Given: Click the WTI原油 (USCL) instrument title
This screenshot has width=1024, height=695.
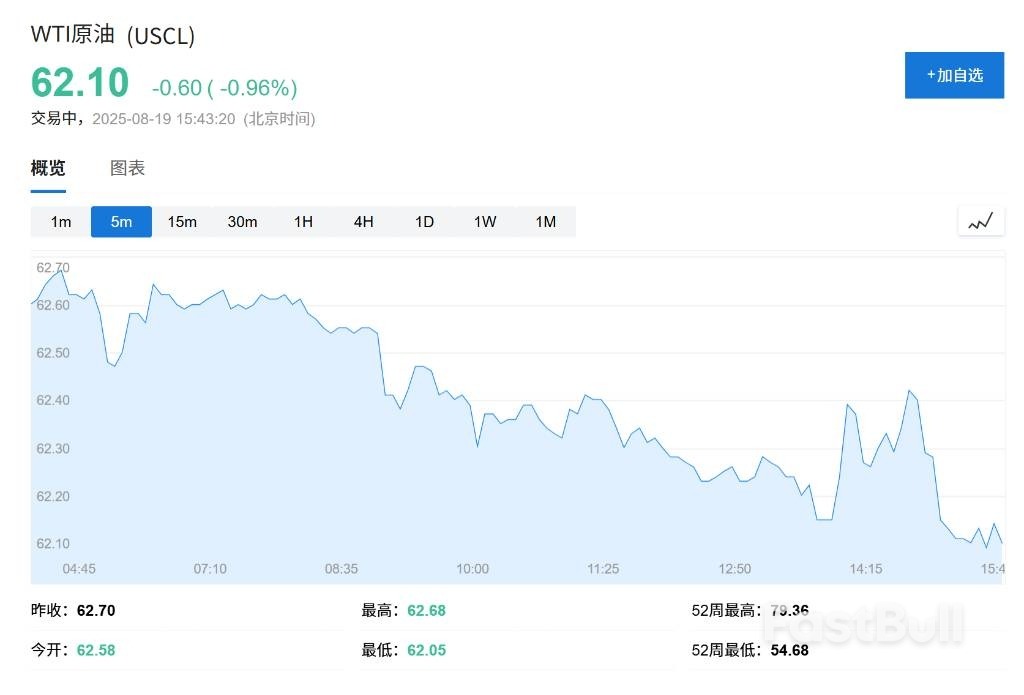Looking at the screenshot, I should point(110,34).
